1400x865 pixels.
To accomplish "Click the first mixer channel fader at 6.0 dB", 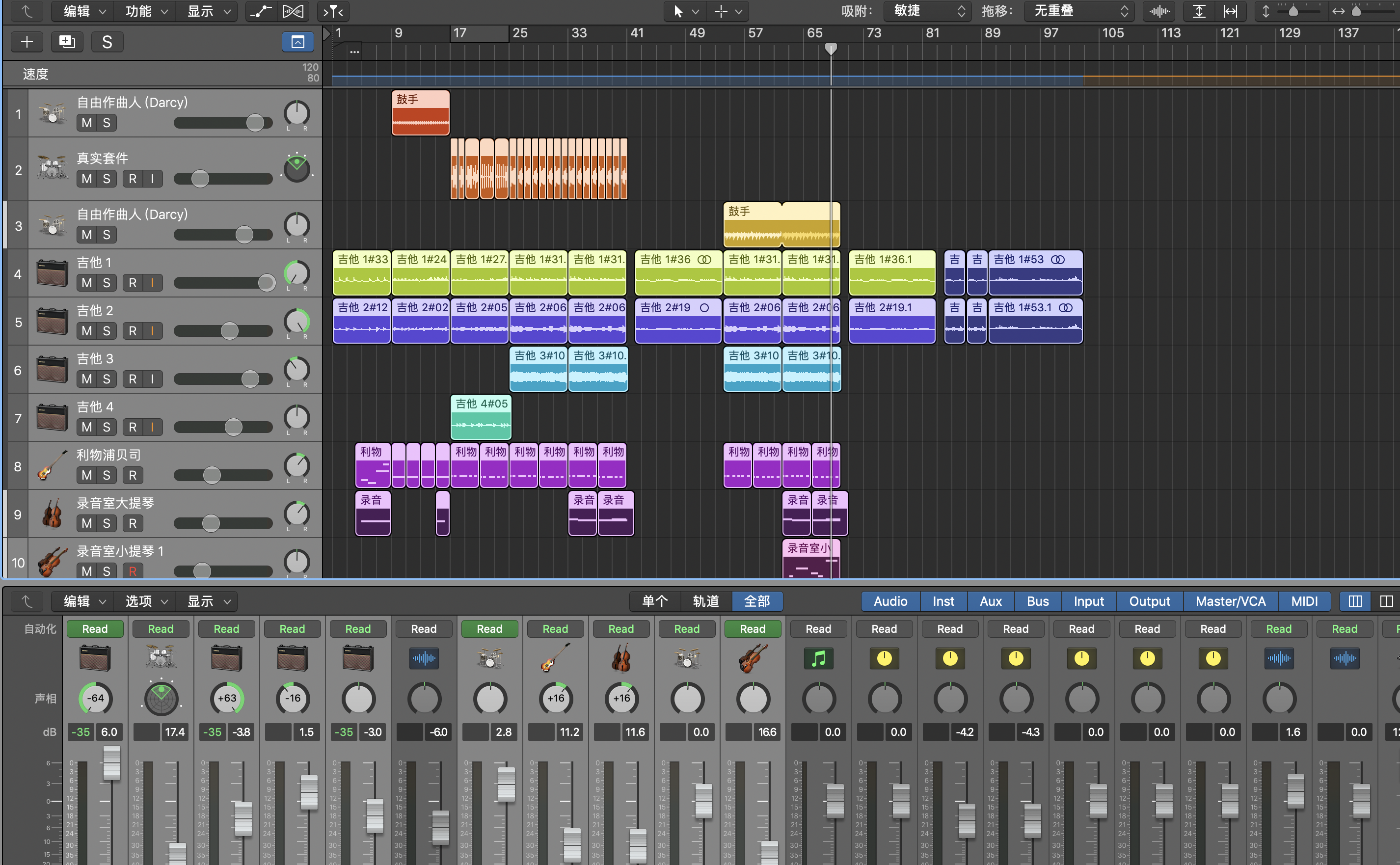I will (111, 763).
